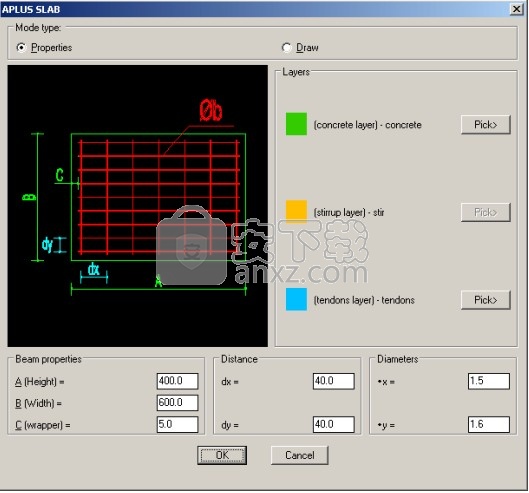Image resolution: width=529 pixels, height=493 pixels.
Task: Edit the C (wrapper) value field
Action: click(177, 424)
